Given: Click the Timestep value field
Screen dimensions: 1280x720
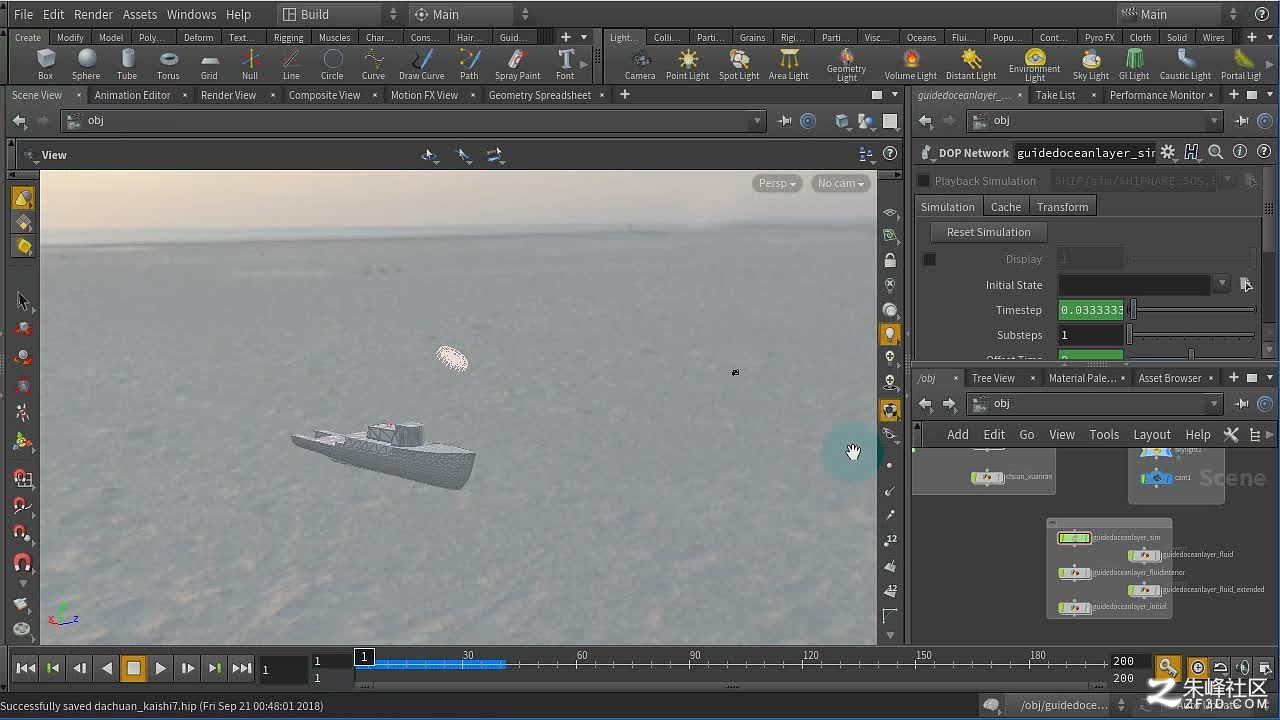Looking at the screenshot, I should [1091, 310].
